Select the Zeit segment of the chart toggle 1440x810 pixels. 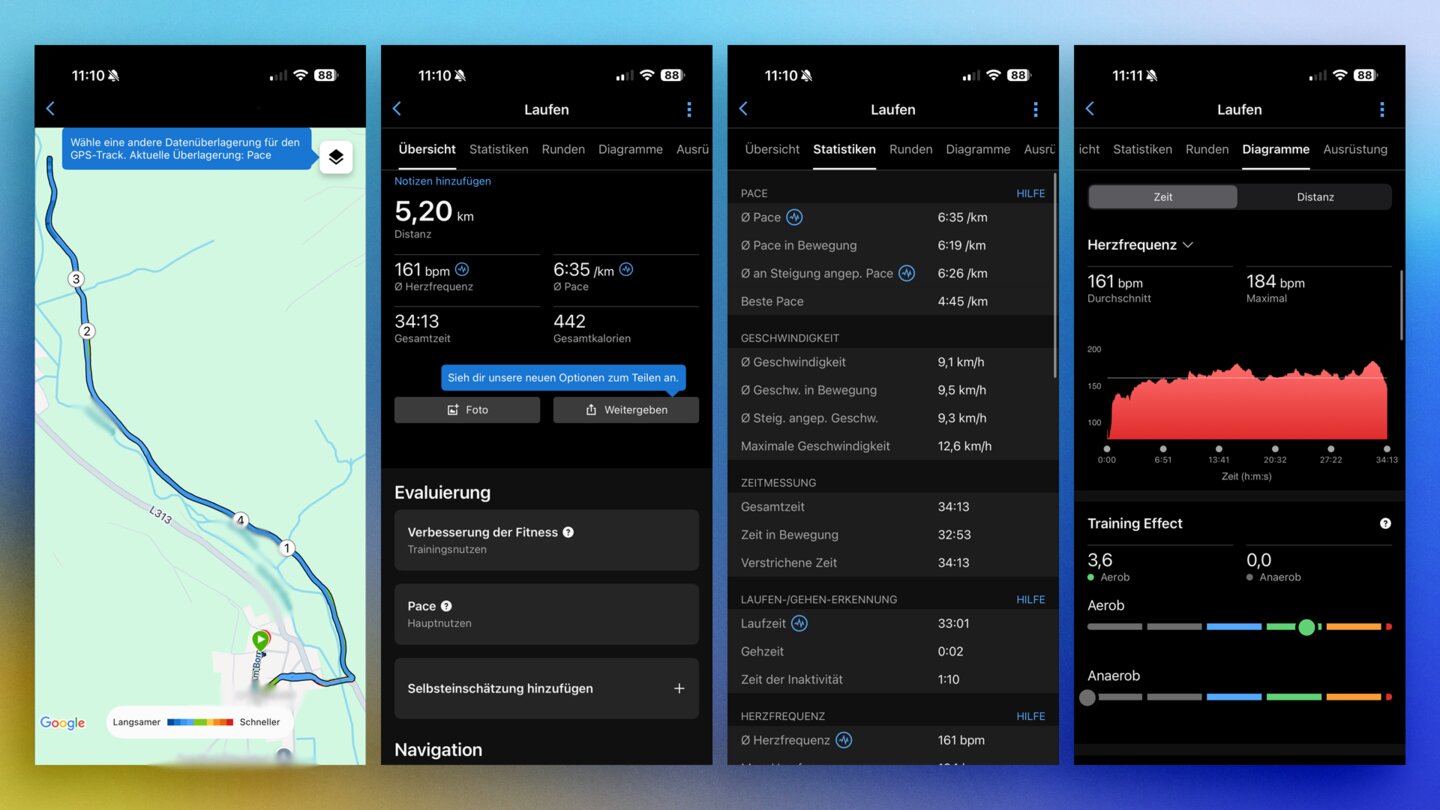1163,197
